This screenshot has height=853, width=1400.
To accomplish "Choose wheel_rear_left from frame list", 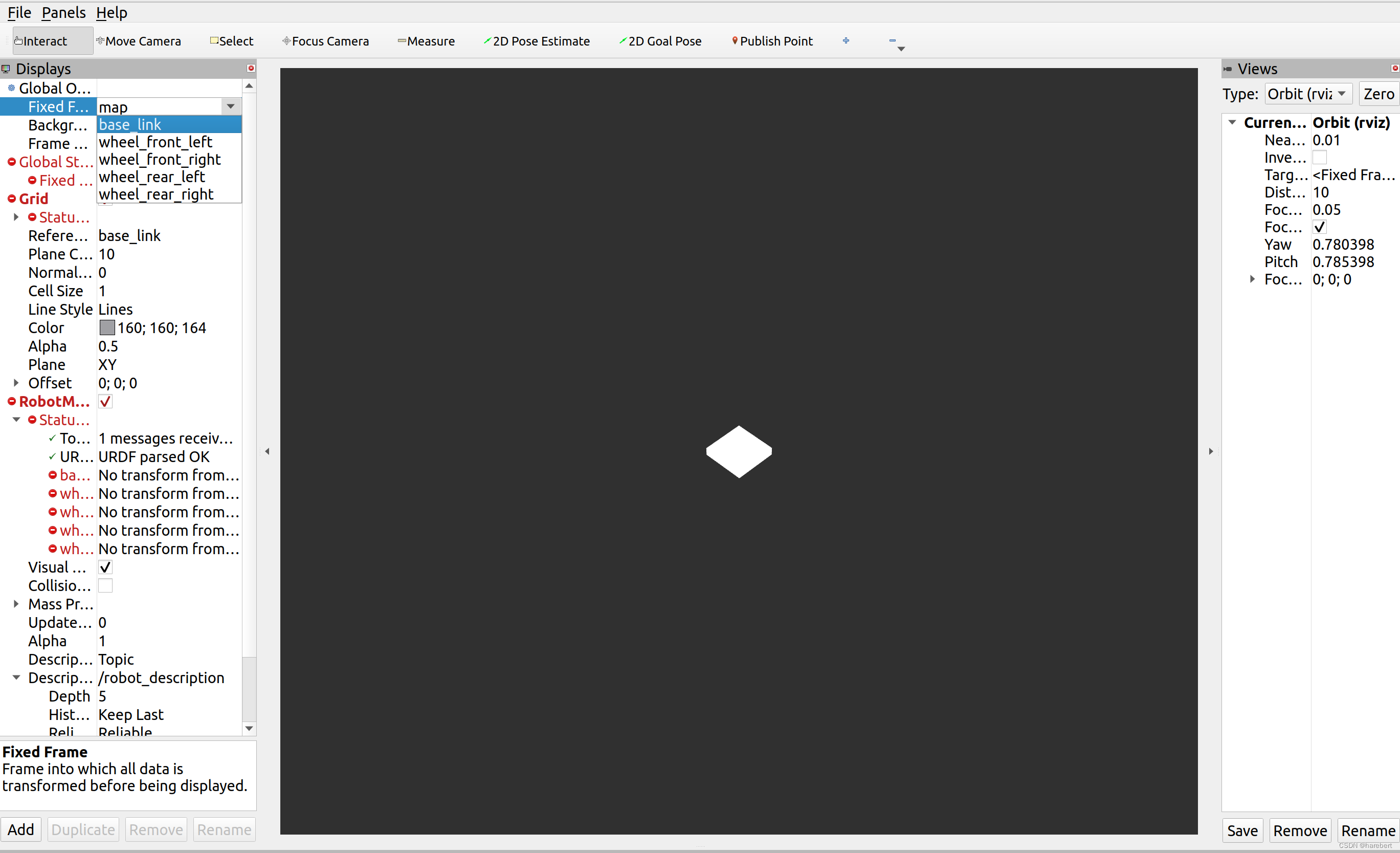I will (x=169, y=177).
